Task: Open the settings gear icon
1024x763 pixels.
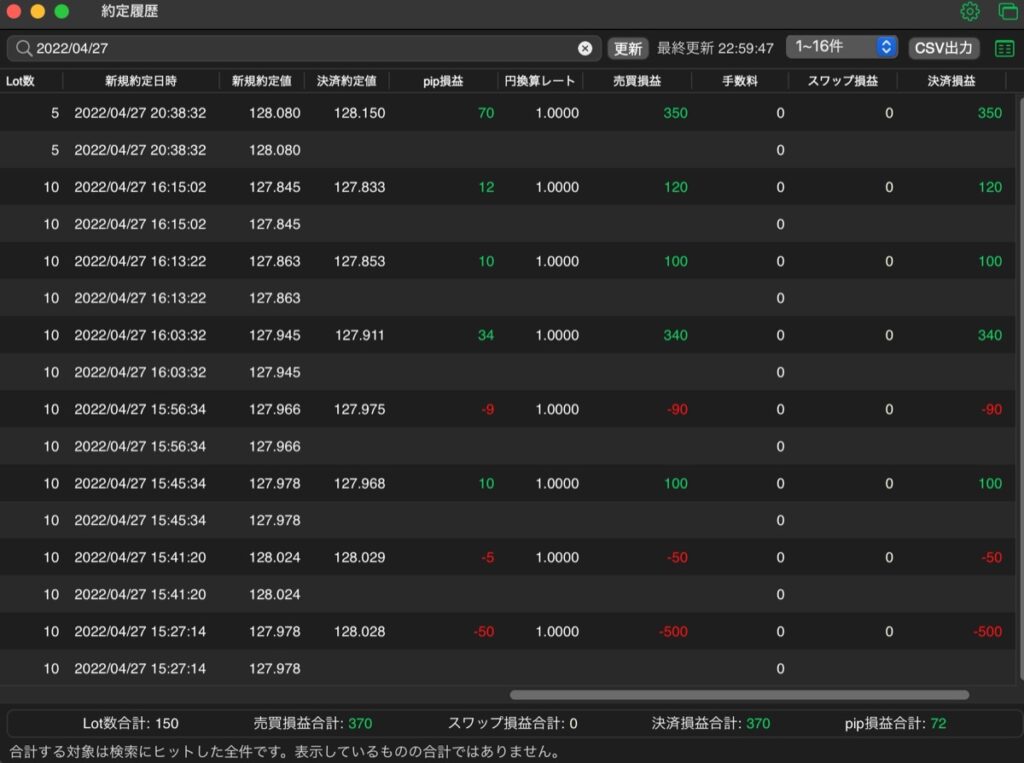Action: pos(969,11)
